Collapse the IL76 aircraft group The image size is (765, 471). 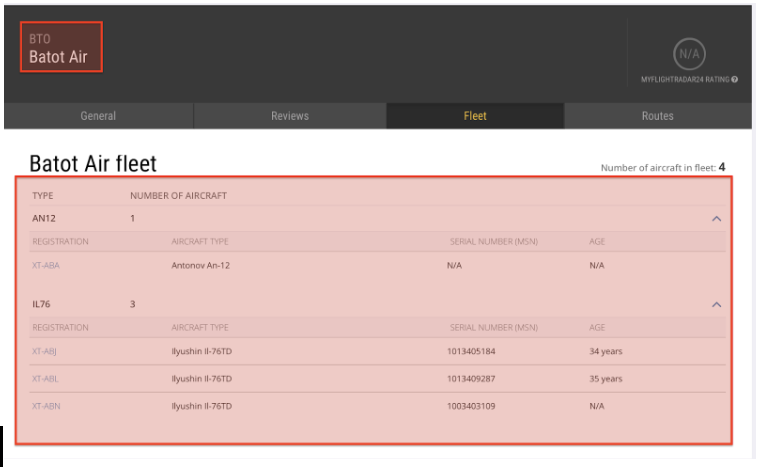(x=716, y=305)
